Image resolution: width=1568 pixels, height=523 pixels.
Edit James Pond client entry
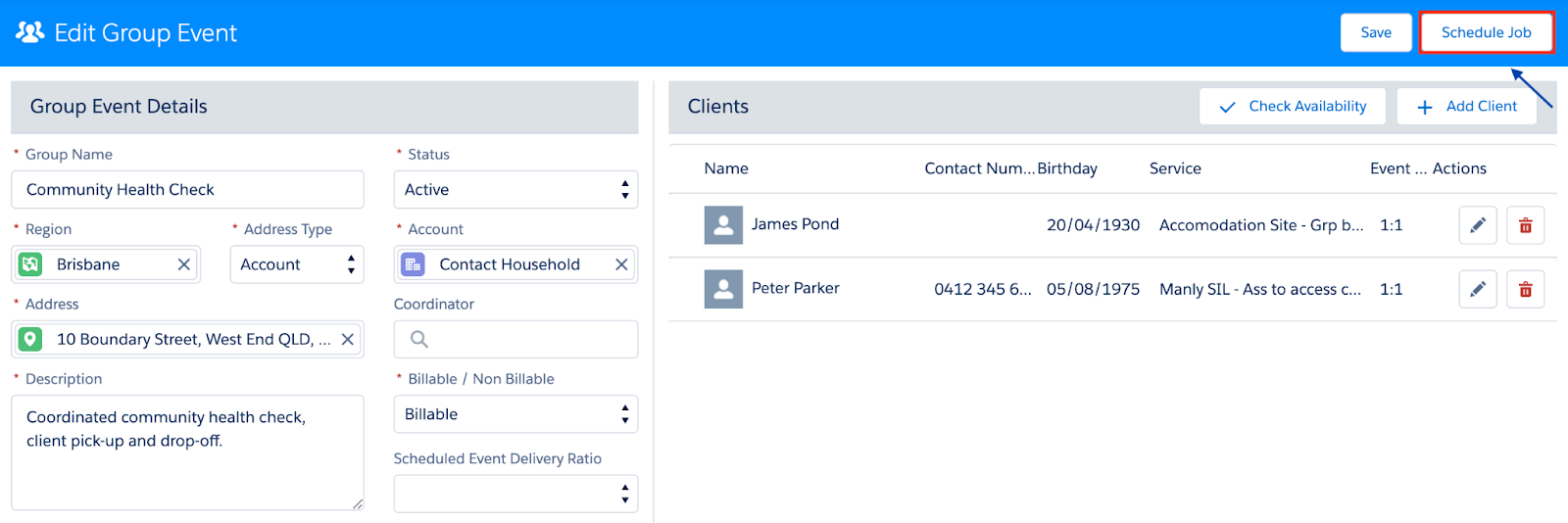pos(1478,225)
